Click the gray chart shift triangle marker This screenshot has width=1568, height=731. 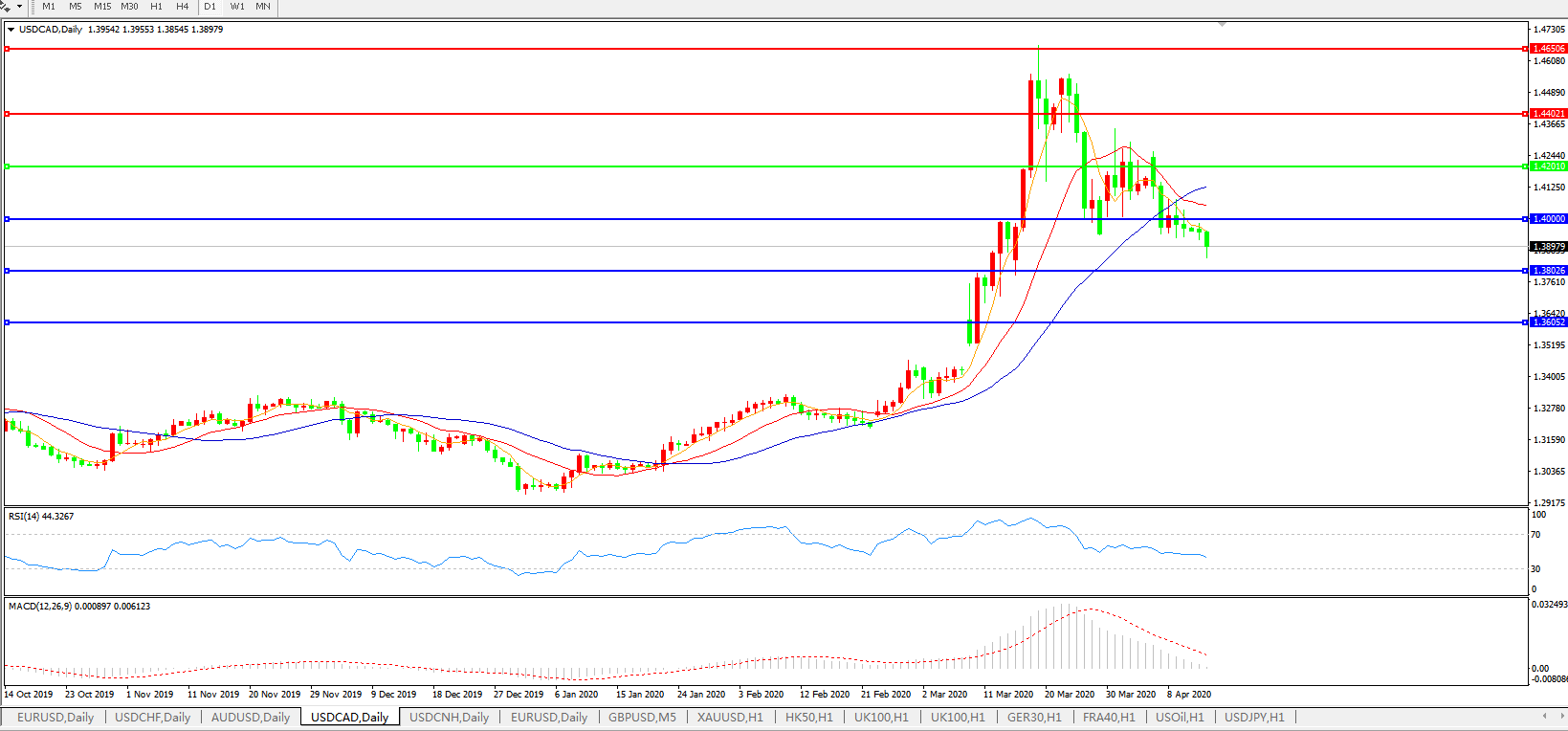1222,24
